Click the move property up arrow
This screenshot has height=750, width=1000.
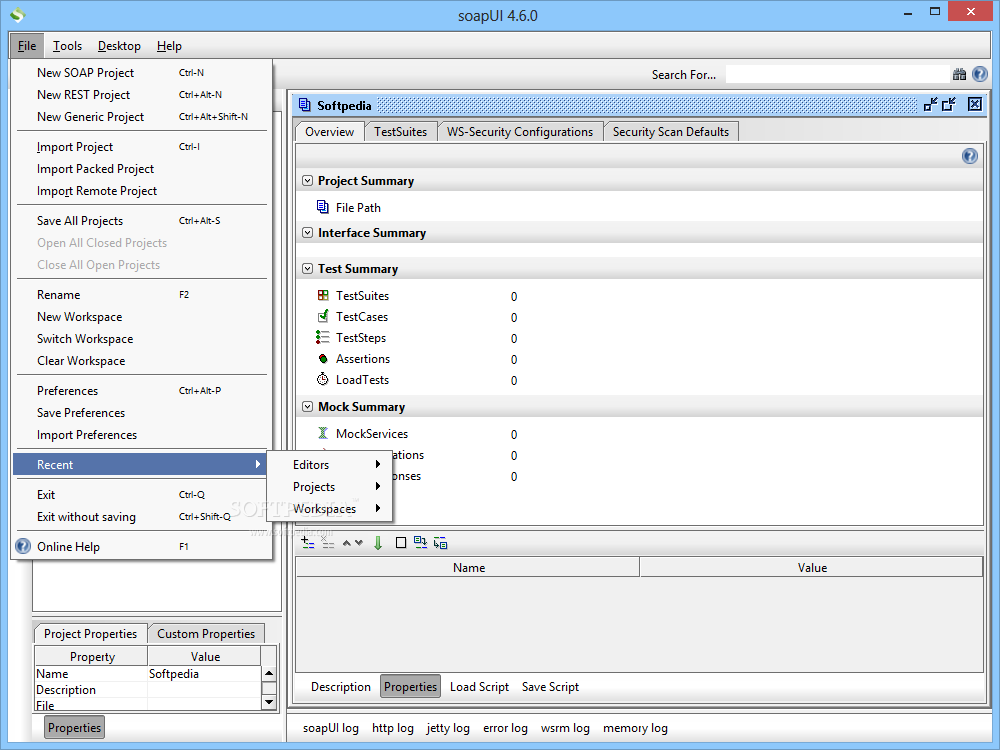pos(347,543)
